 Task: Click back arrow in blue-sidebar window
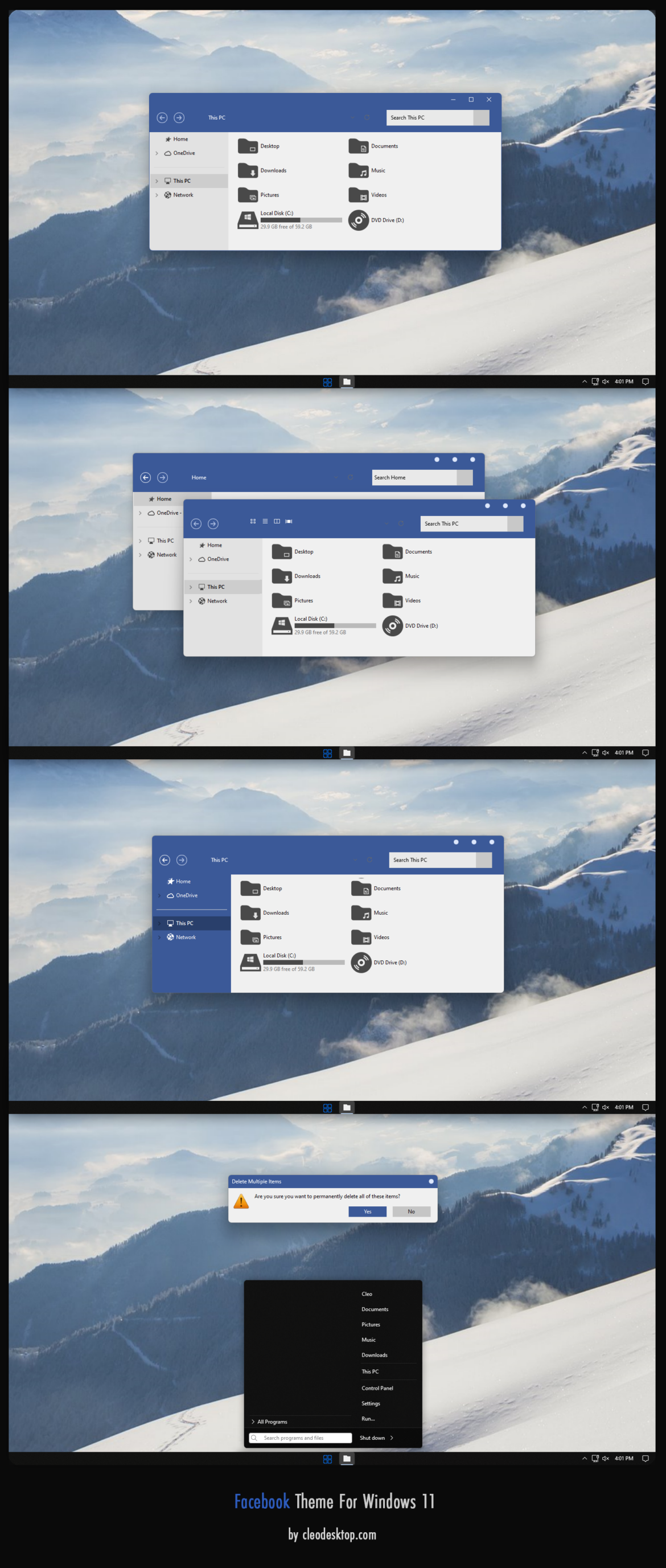165,859
